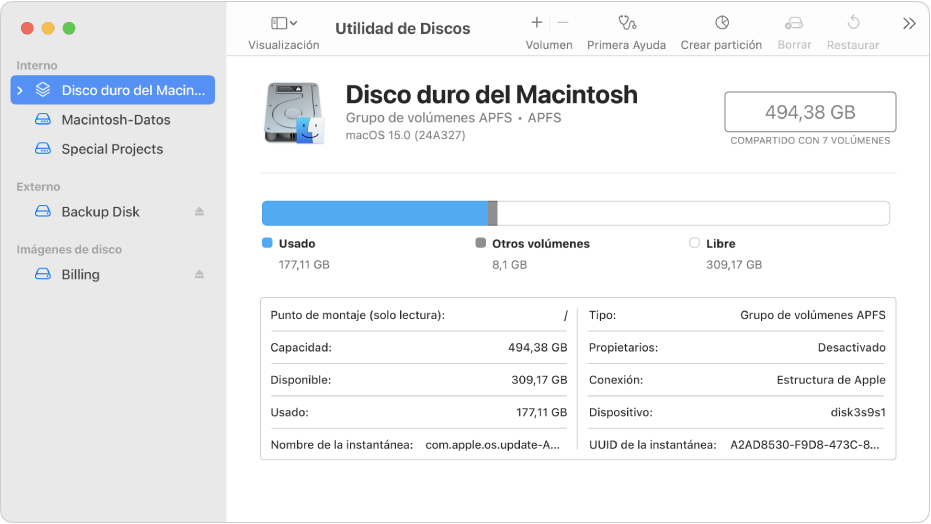Eject the Backup Disk
This screenshot has height=524, width=931.
click(x=200, y=212)
